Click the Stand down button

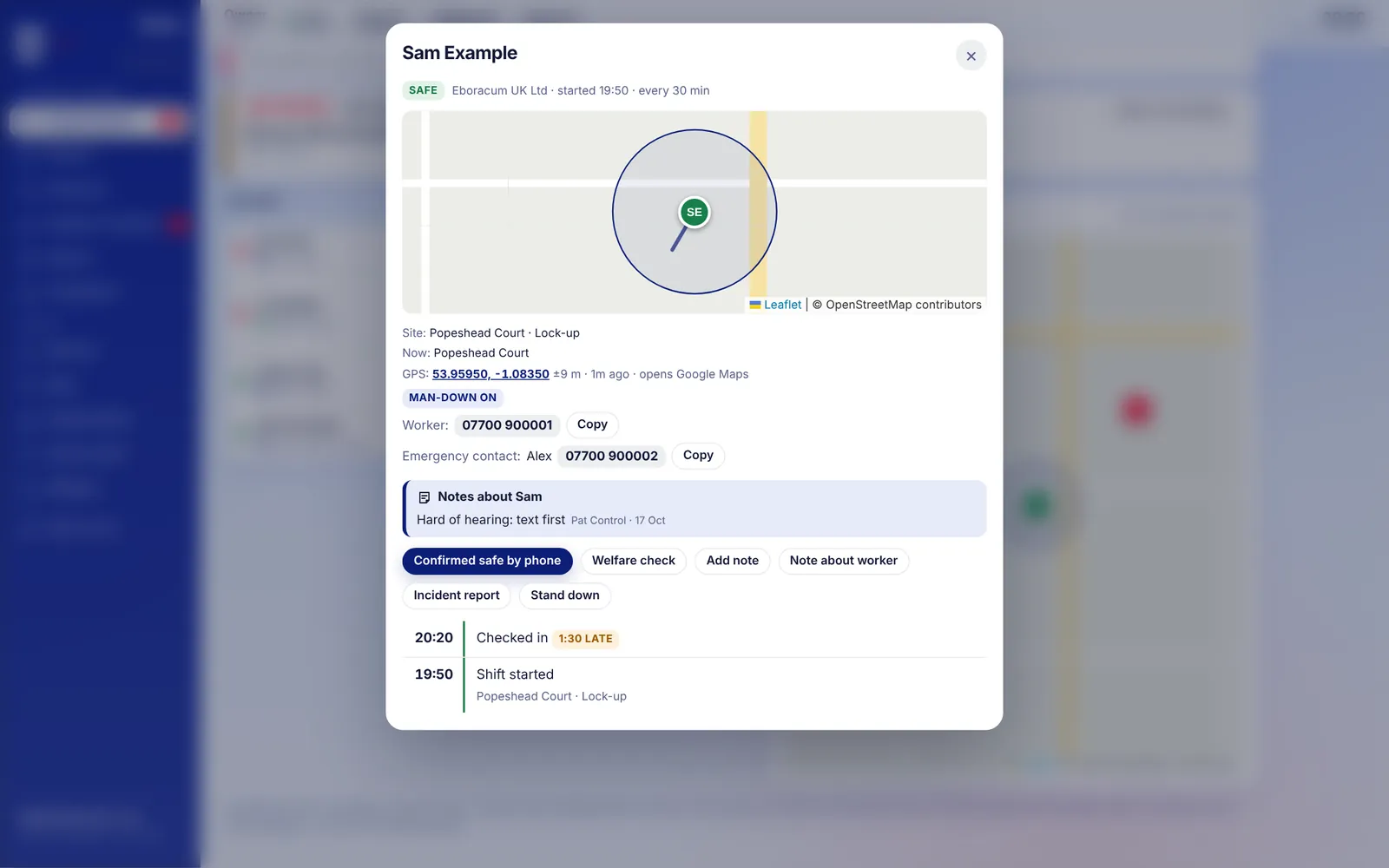[565, 595]
